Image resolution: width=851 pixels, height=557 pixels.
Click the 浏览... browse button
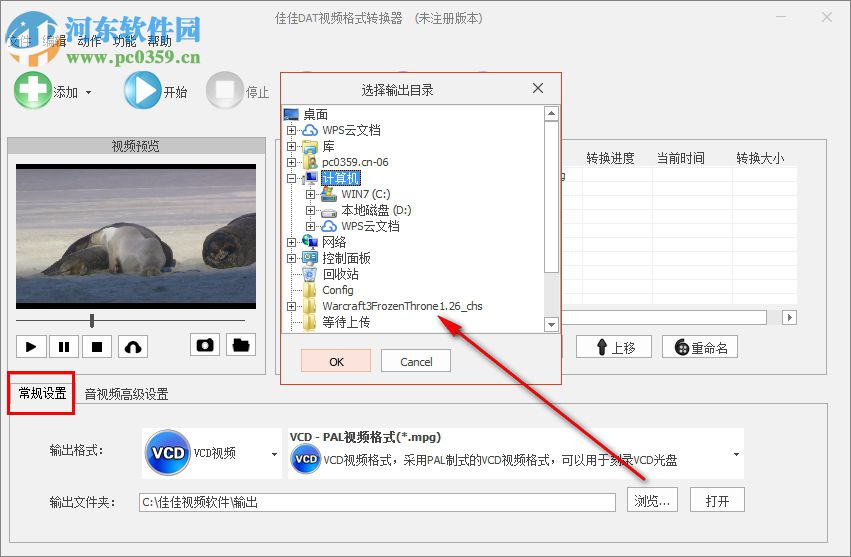click(x=652, y=501)
